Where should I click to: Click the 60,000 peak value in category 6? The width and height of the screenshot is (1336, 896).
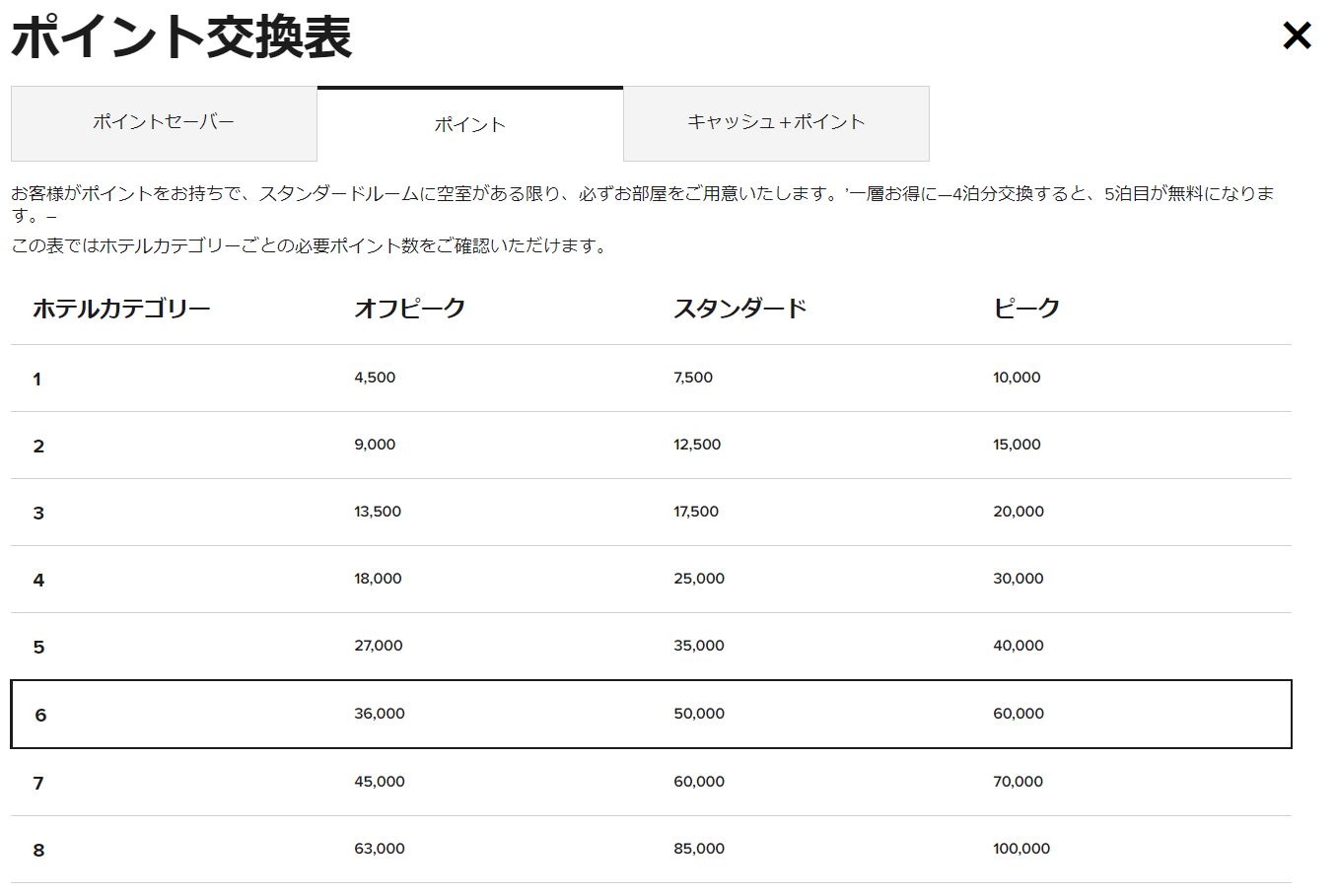1019,714
